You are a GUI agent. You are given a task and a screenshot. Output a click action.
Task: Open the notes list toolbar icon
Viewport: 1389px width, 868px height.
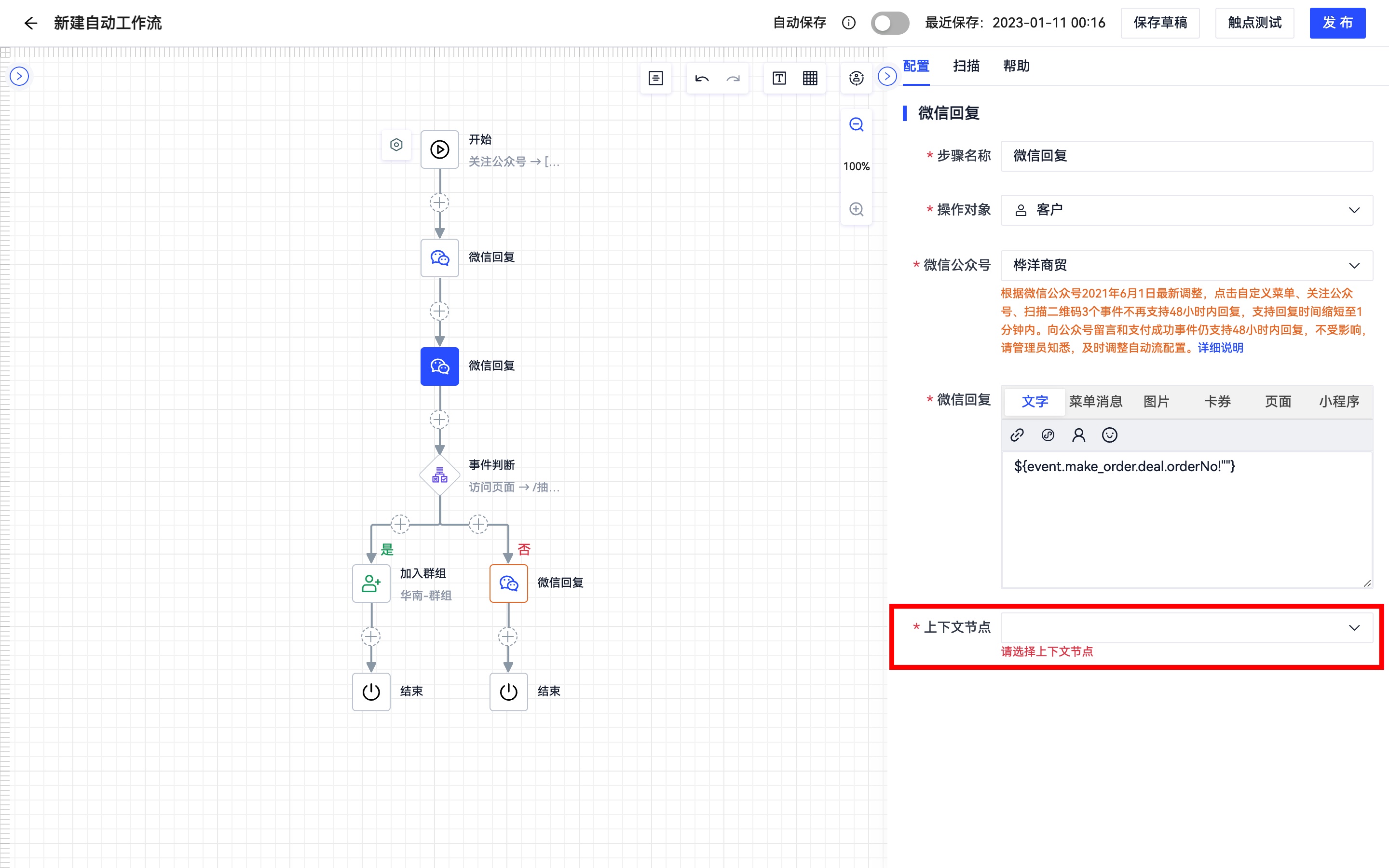pos(655,78)
